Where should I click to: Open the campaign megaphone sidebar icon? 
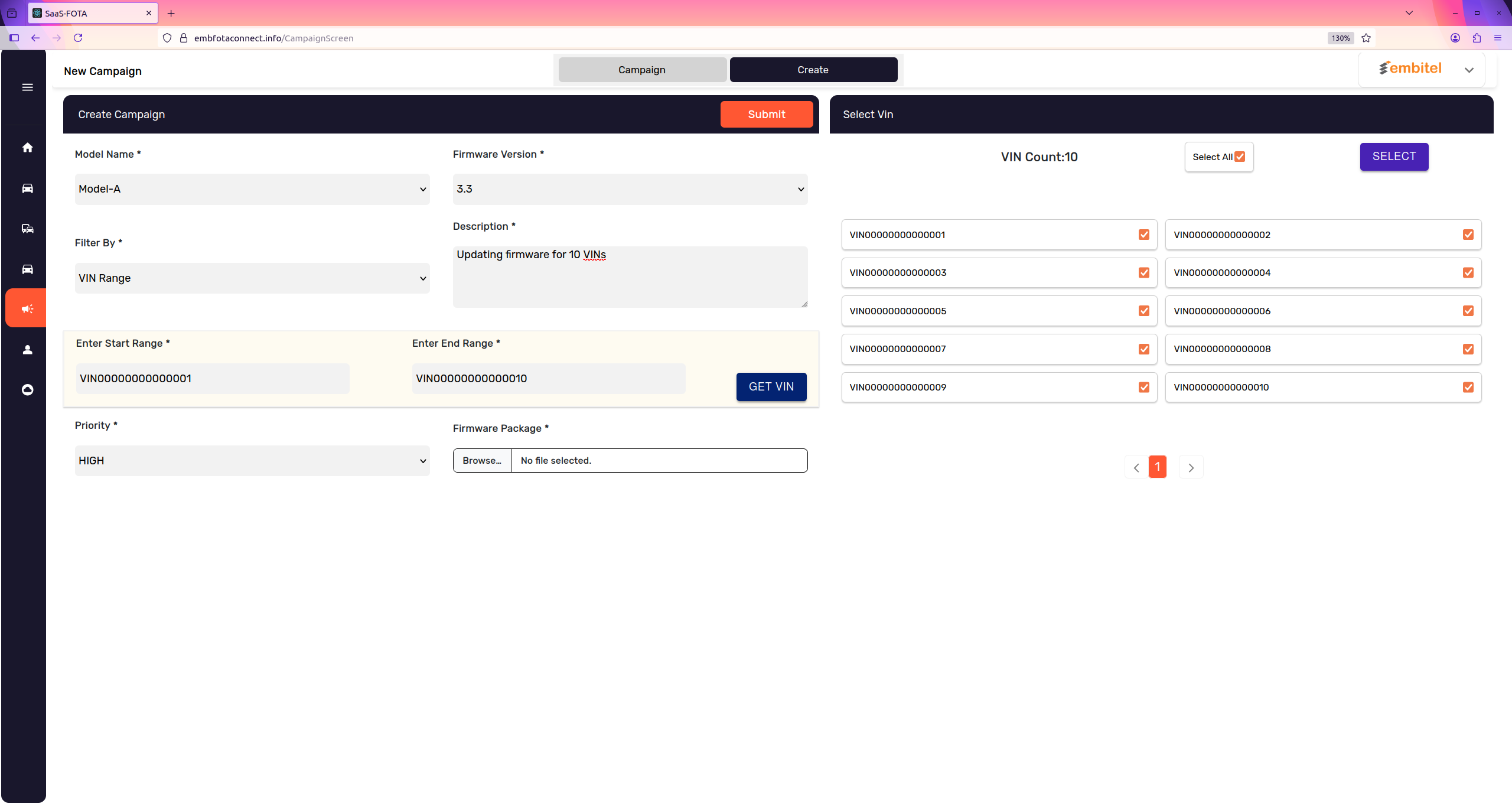(x=27, y=308)
